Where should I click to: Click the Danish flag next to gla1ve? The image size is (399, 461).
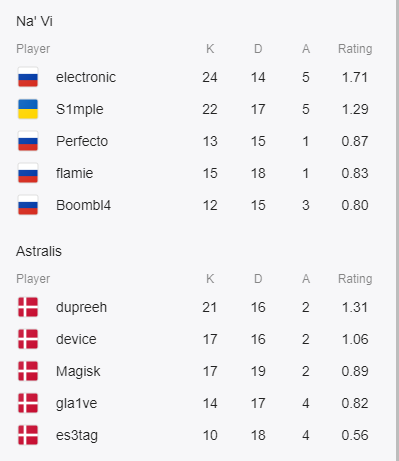coord(28,403)
